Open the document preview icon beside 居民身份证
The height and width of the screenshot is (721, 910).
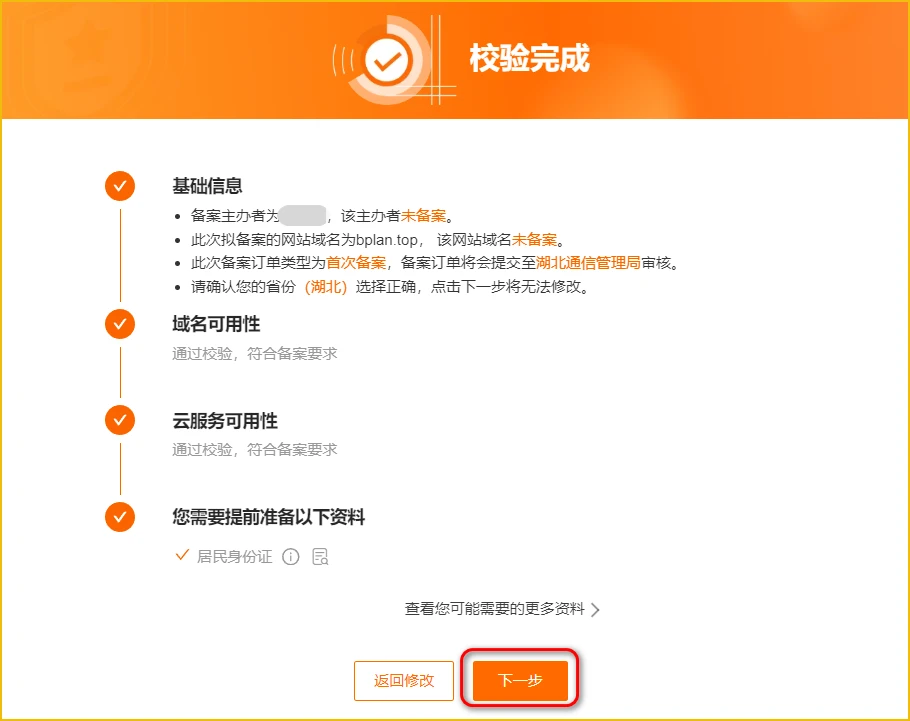coord(320,557)
